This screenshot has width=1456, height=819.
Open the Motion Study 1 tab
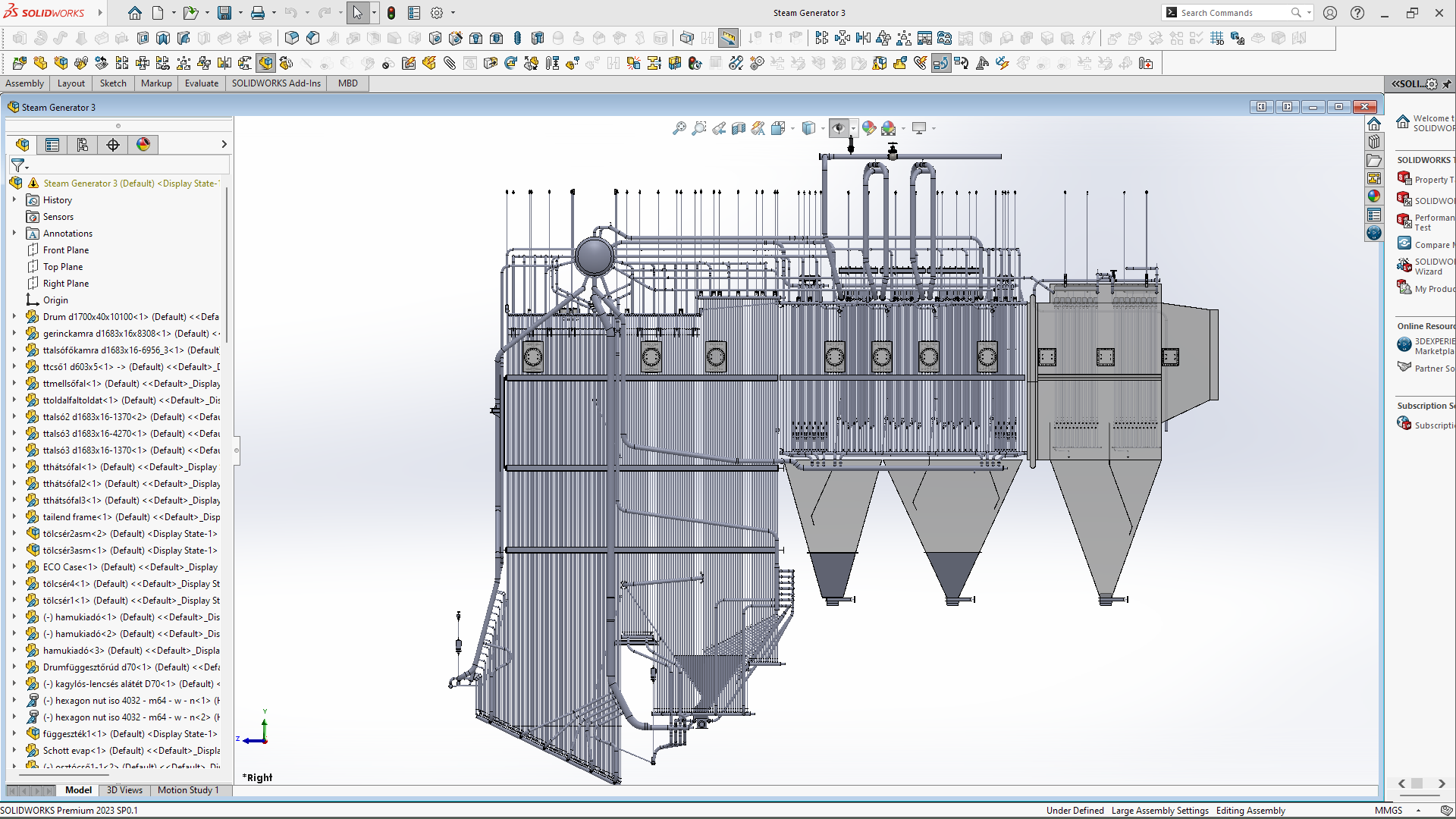[187, 790]
